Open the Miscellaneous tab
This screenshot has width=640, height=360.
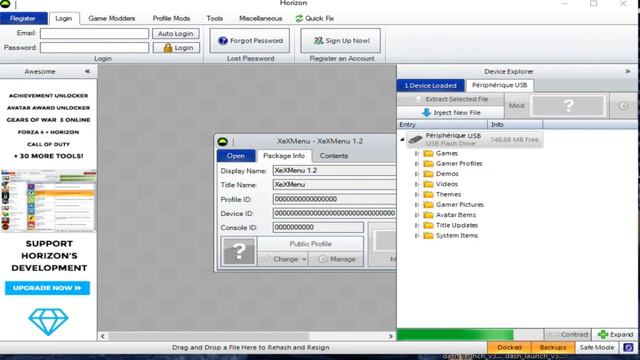260,18
